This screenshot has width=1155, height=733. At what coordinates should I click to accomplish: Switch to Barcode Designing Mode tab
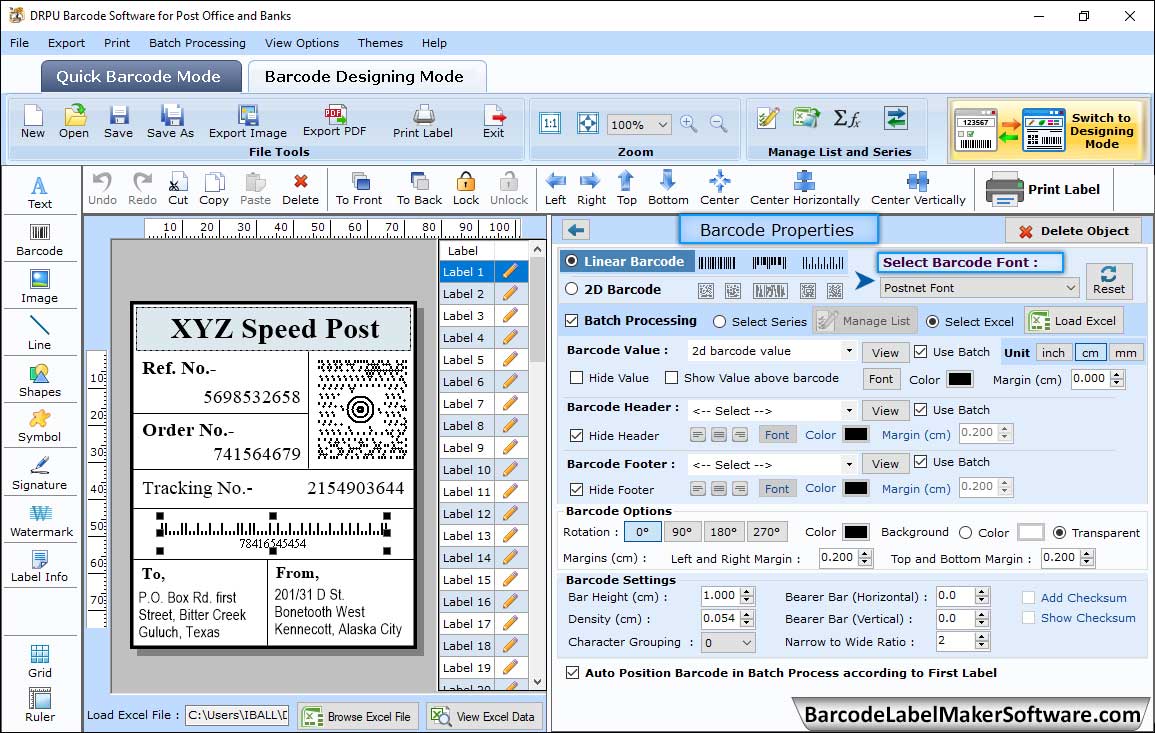[x=364, y=77]
